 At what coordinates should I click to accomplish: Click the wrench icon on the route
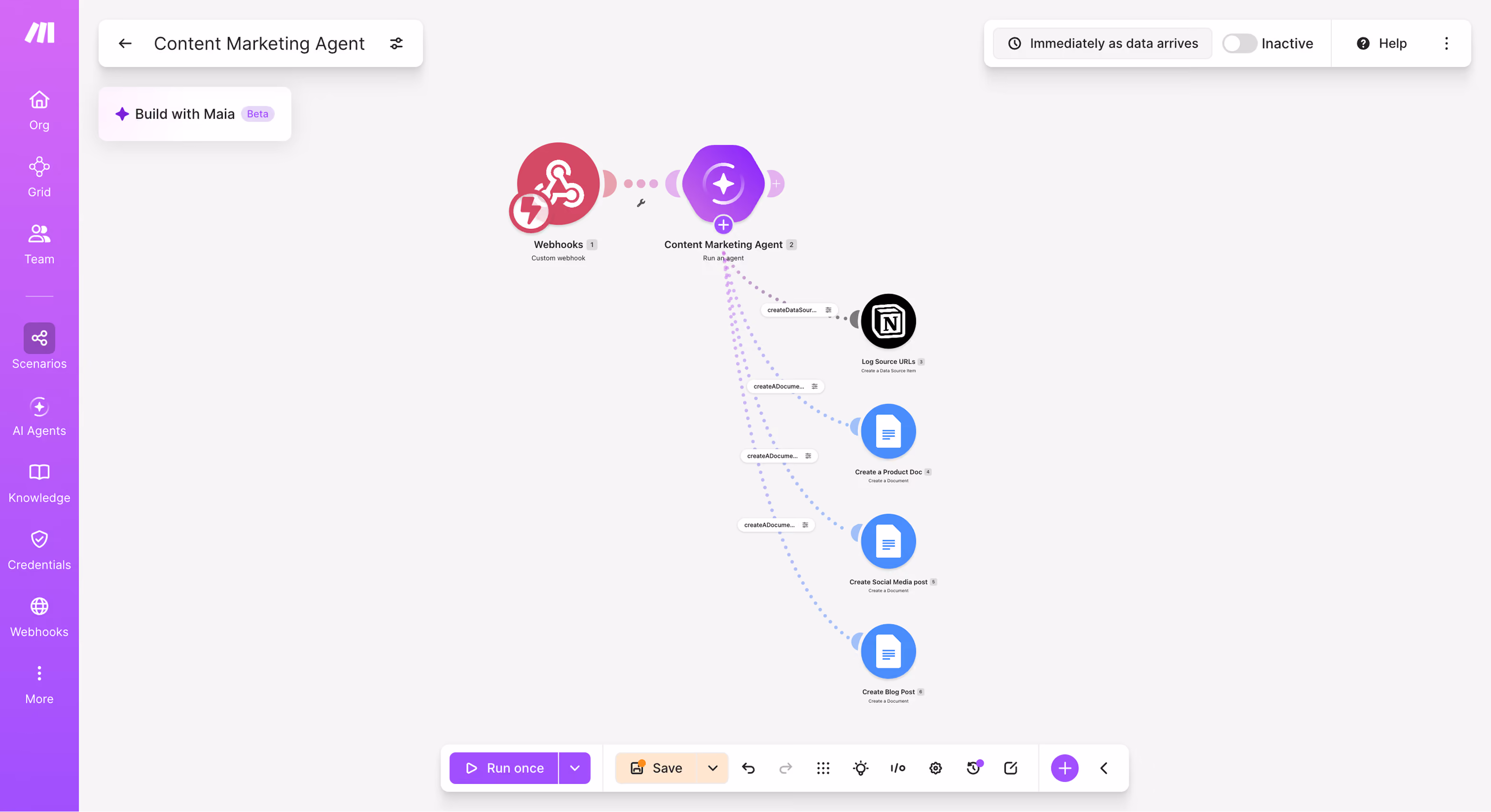(x=641, y=203)
